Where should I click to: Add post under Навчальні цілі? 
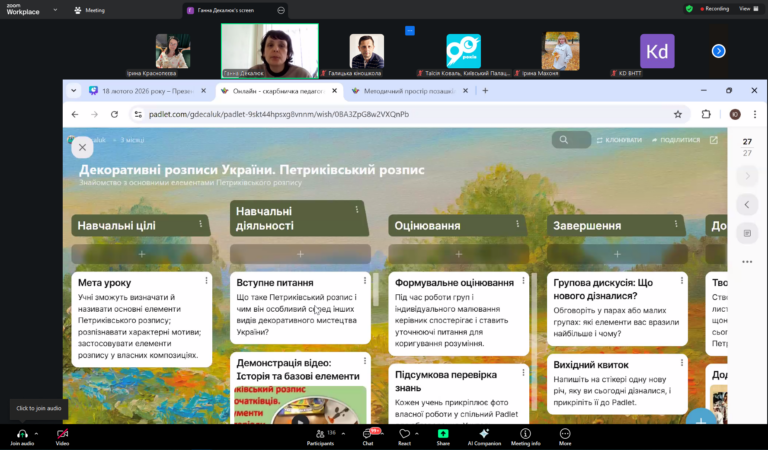[142, 254]
